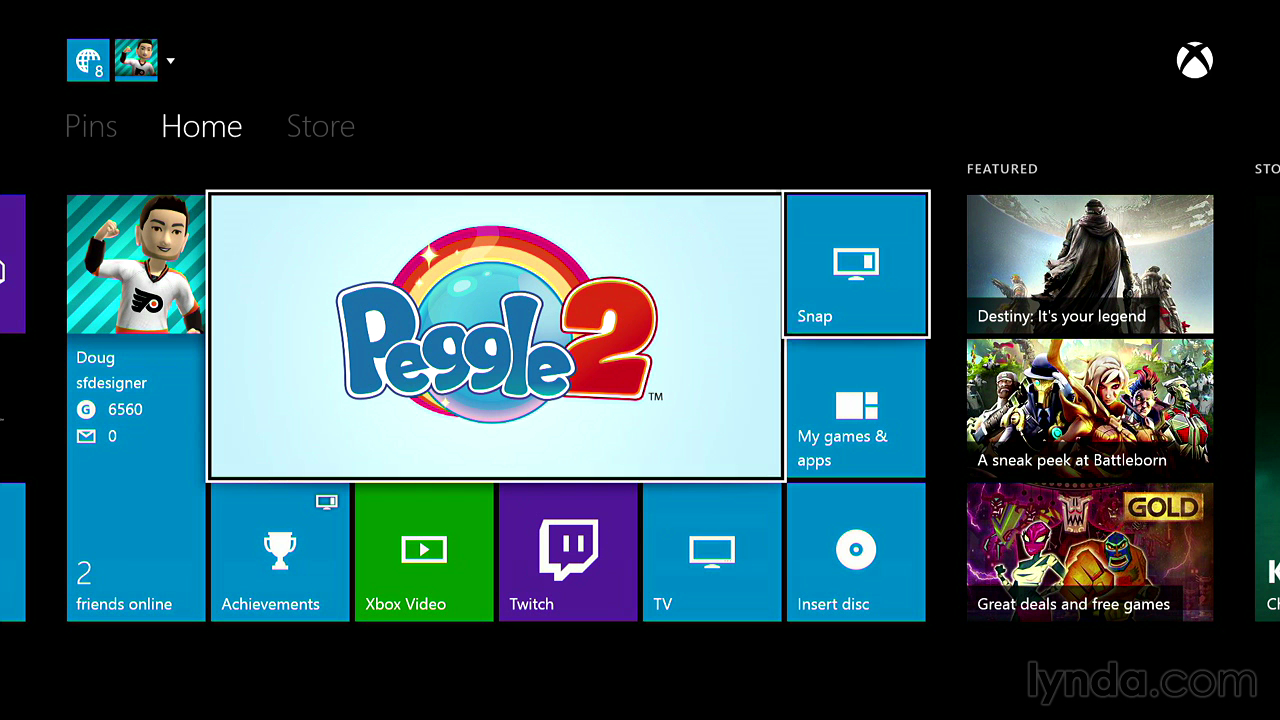Open messages envelope icon

click(86, 436)
